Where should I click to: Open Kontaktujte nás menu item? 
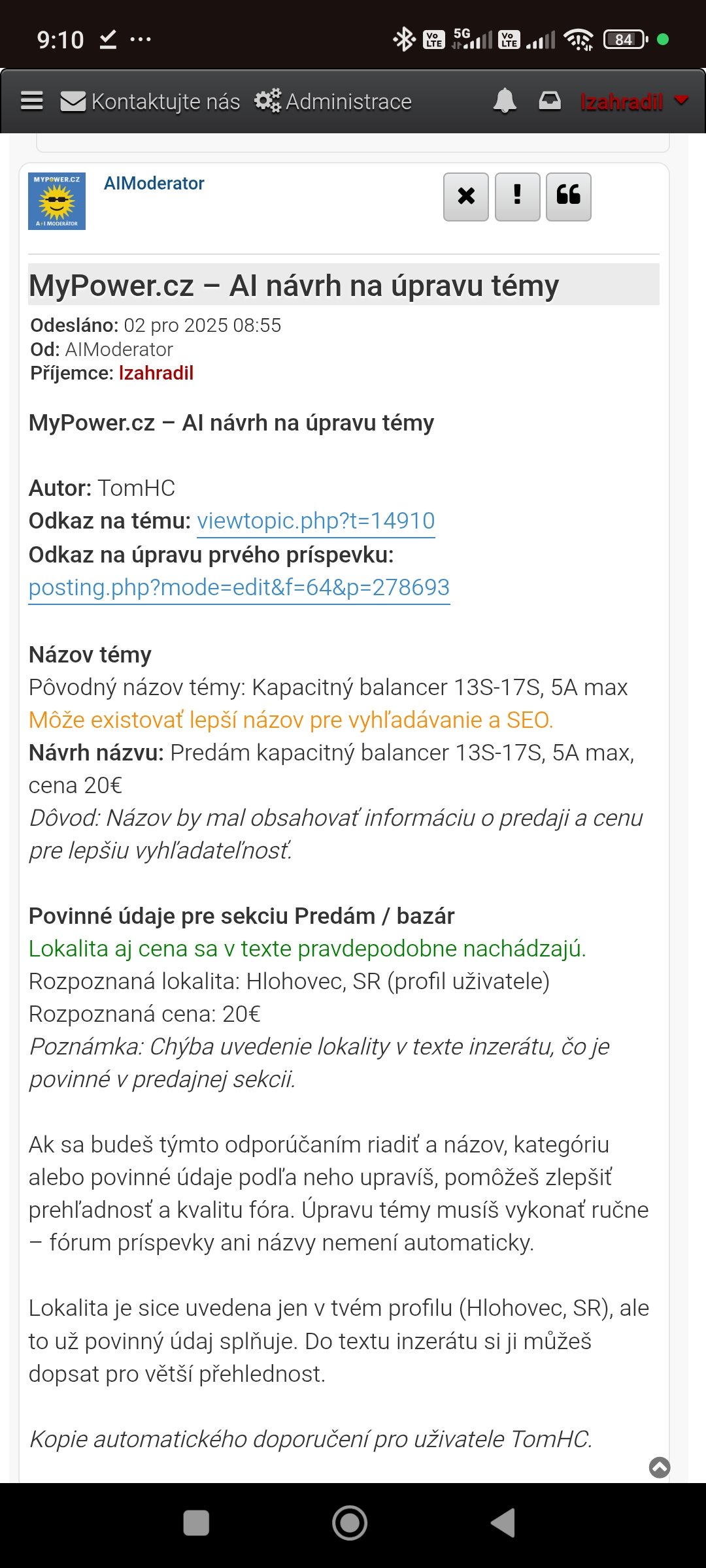pos(165,102)
